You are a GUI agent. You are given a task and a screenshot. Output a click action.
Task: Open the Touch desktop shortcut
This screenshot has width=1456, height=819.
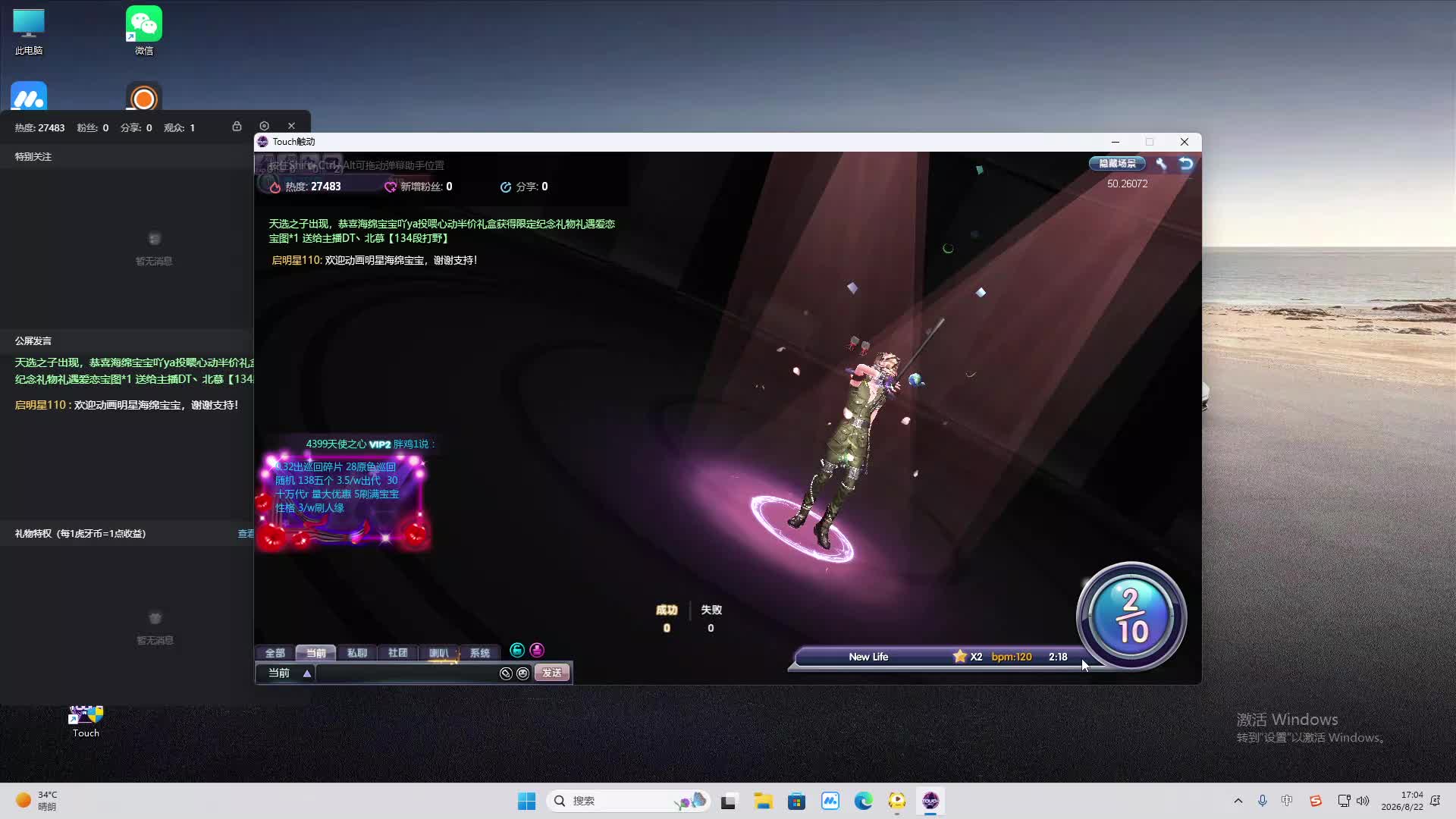(86, 722)
